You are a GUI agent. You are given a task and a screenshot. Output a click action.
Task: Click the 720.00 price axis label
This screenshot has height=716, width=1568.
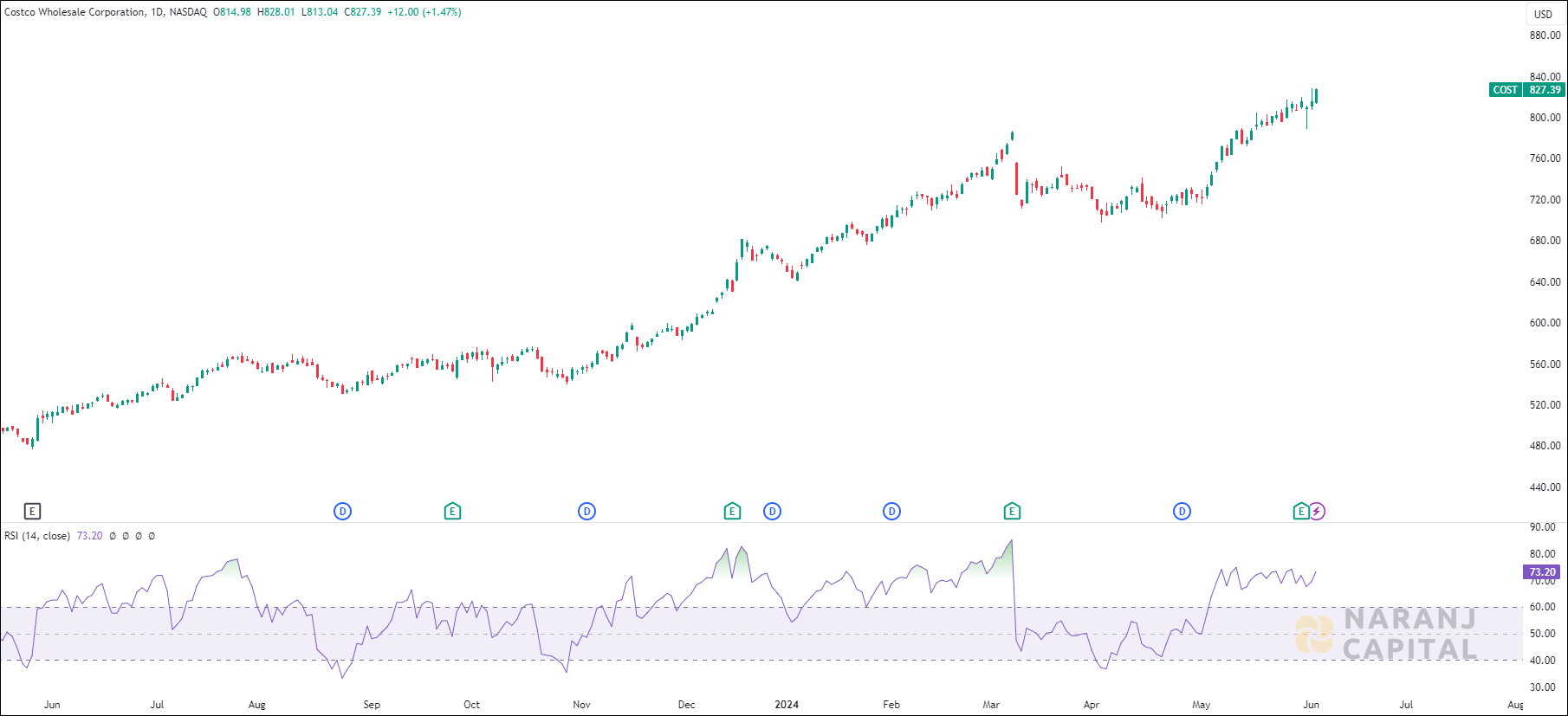[x=1545, y=200]
